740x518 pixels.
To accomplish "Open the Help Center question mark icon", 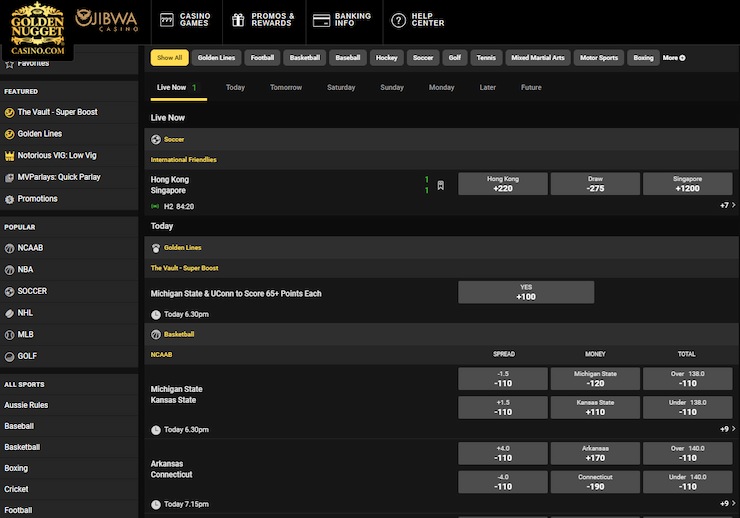I will click(x=398, y=20).
